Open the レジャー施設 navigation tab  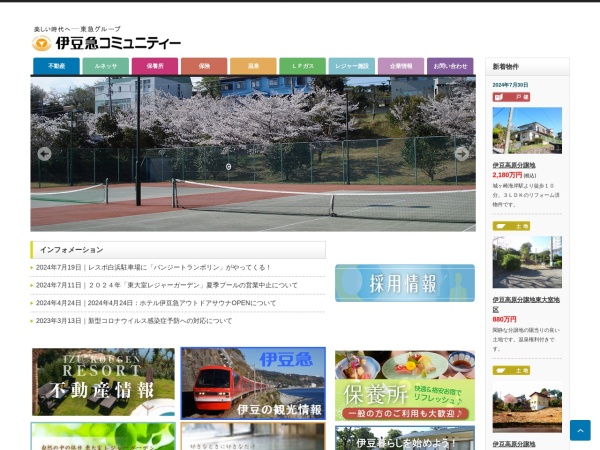[352, 66]
